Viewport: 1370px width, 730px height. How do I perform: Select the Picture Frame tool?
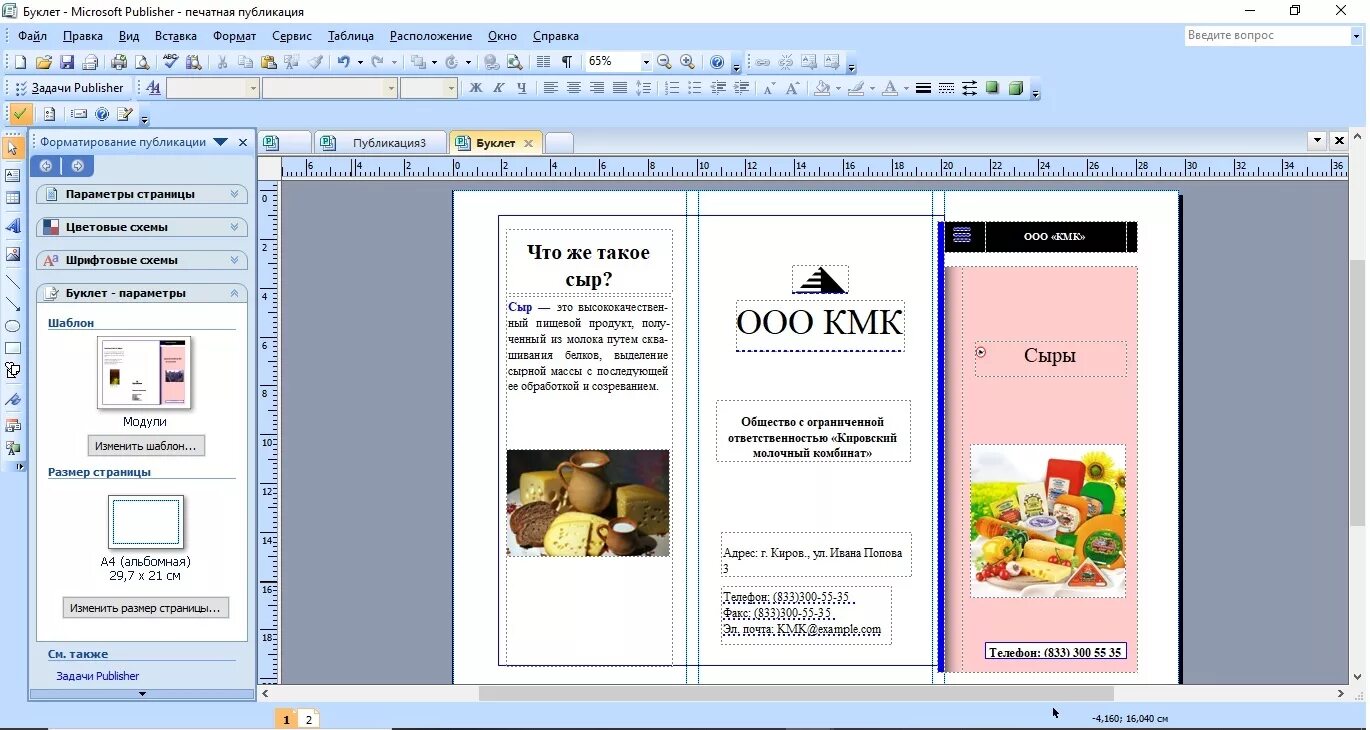pos(12,254)
